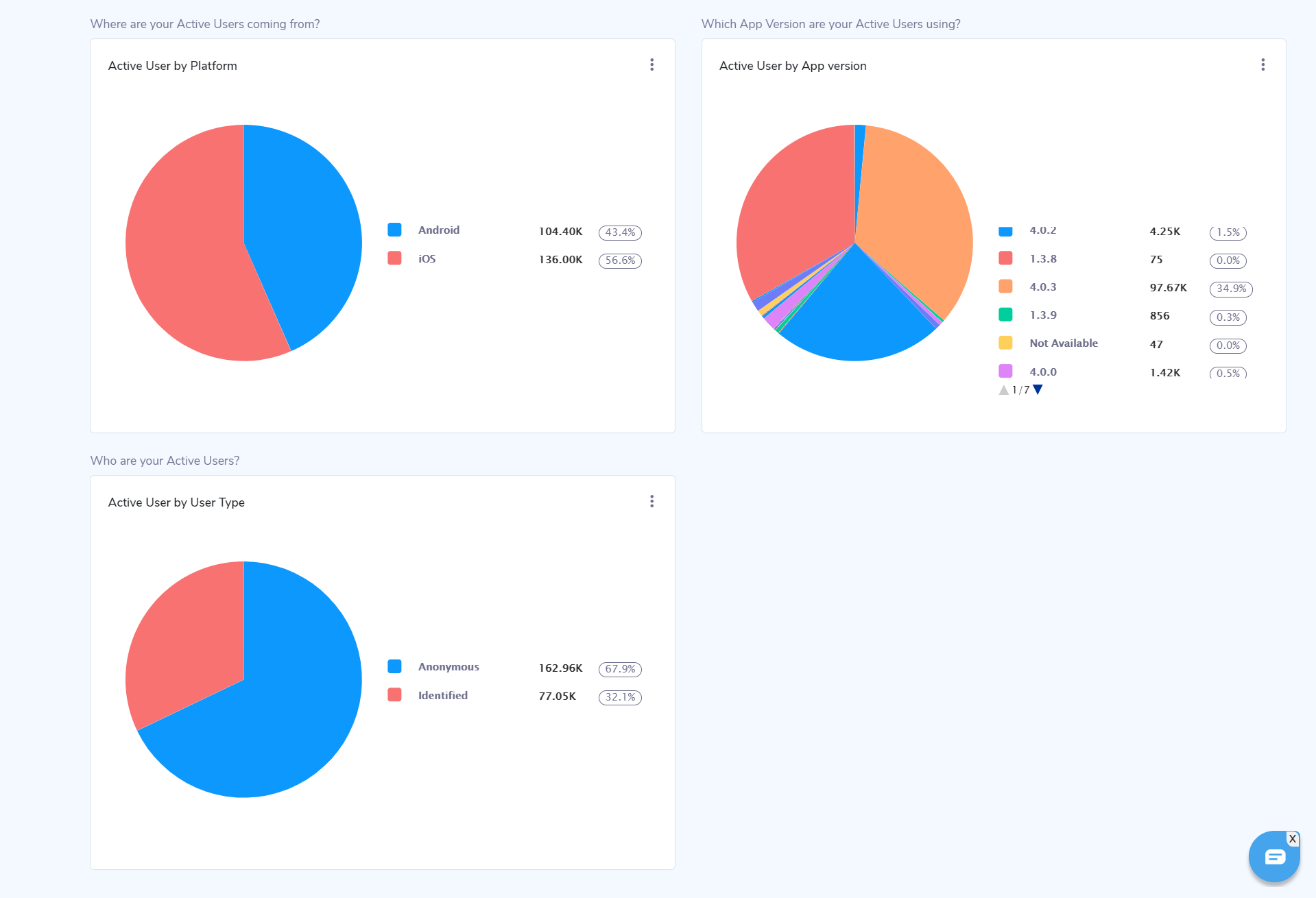
Task: Click the 56.6% iOS percentage badge
Action: 620,260
